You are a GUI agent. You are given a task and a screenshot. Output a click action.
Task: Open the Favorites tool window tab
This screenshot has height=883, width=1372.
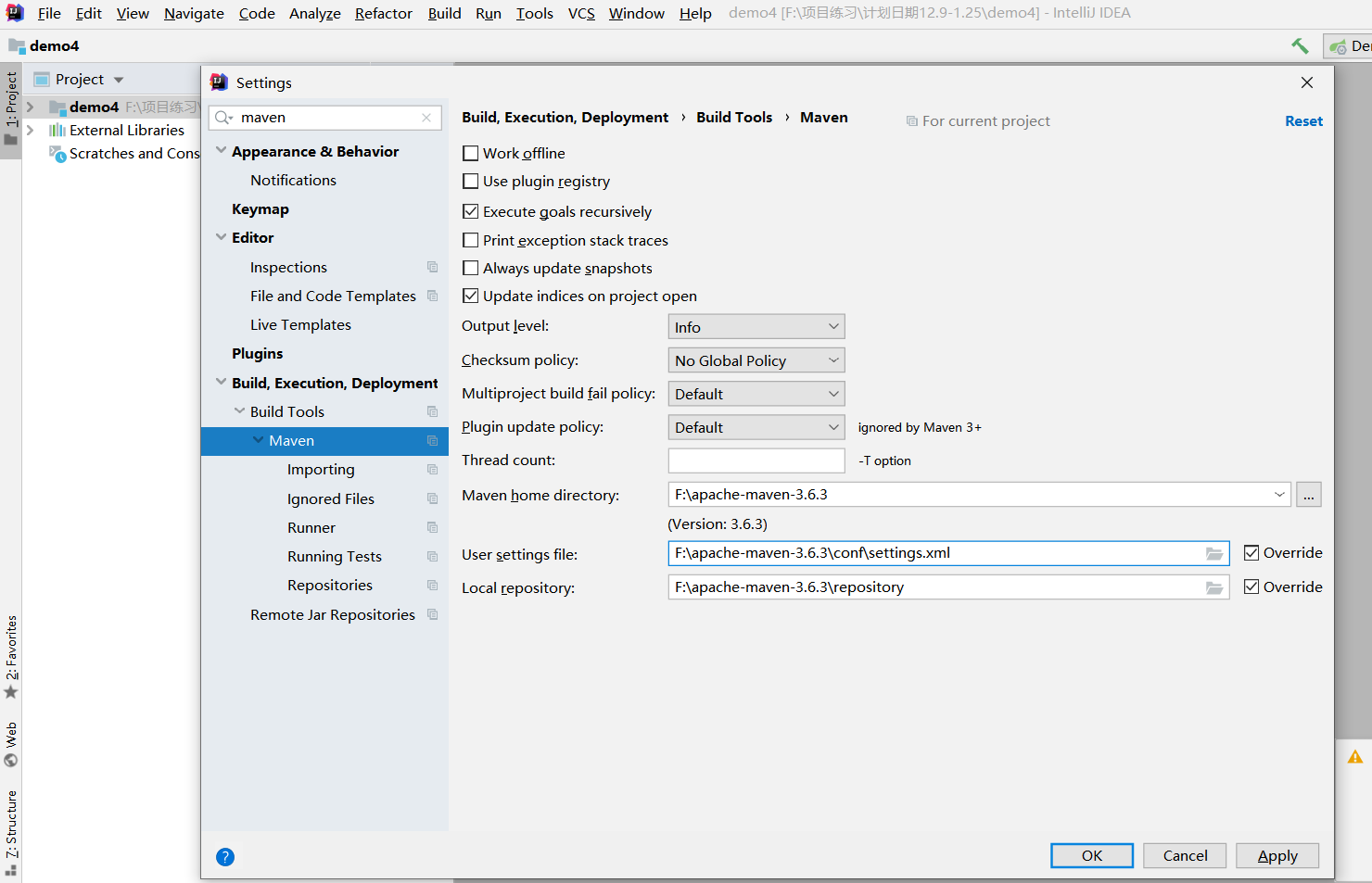click(x=11, y=657)
